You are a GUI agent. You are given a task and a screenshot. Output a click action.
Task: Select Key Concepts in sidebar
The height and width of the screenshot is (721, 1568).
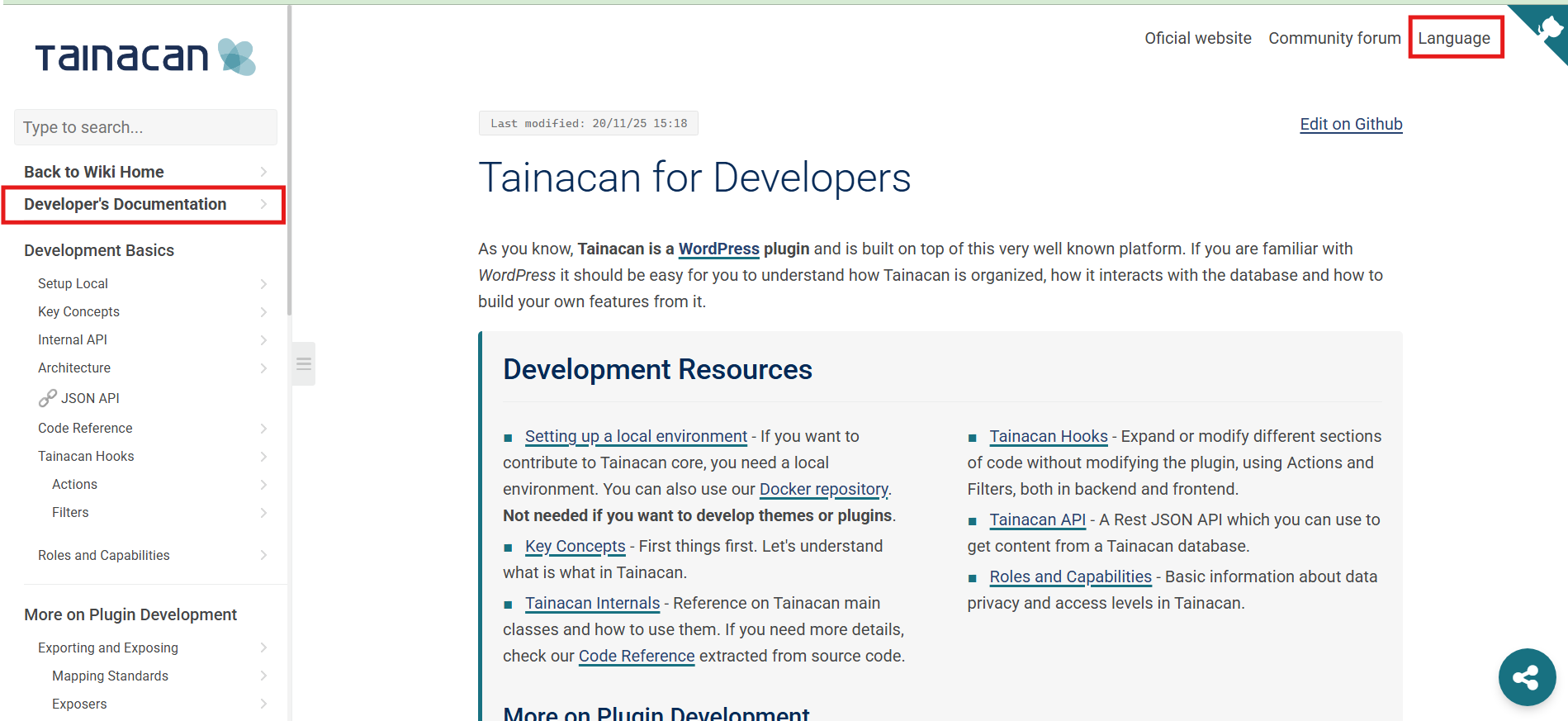(x=78, y=312)
